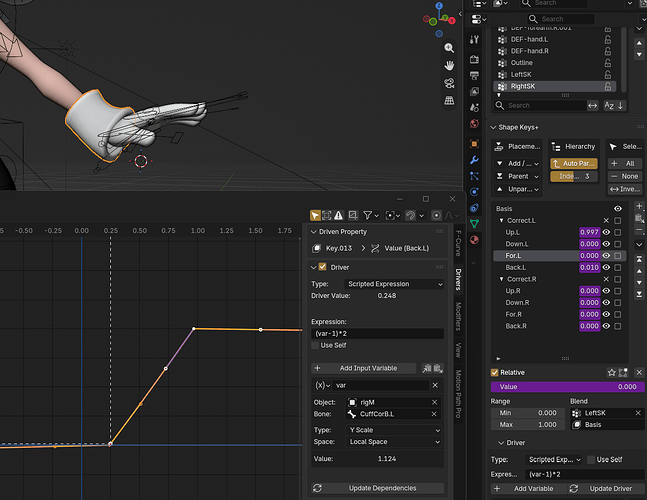
Task: Collapse the Shape Keys+ panel
Action: click(493, 127)
